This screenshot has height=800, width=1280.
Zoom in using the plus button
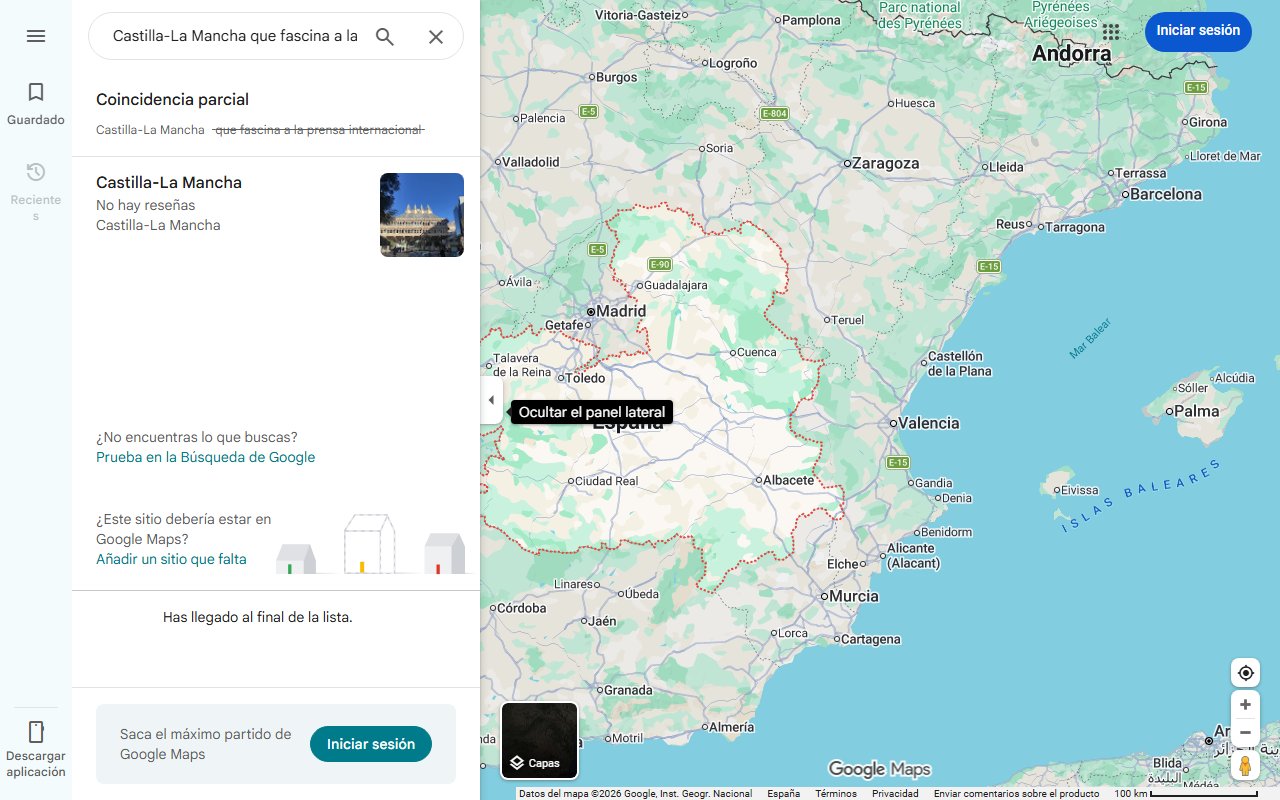click(x=1245, y=704)
